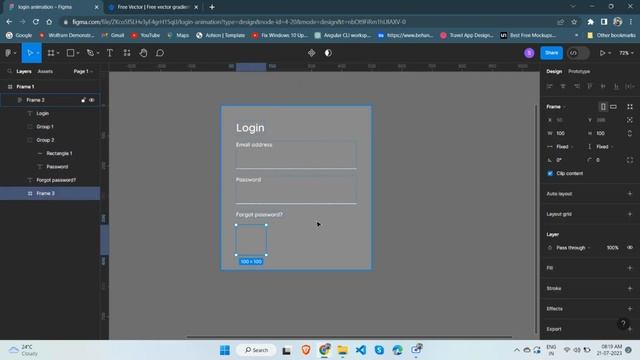This screenshot has height=360, width=640.
Task: Toggle layer visibility in Layer section
Action: 630,248
